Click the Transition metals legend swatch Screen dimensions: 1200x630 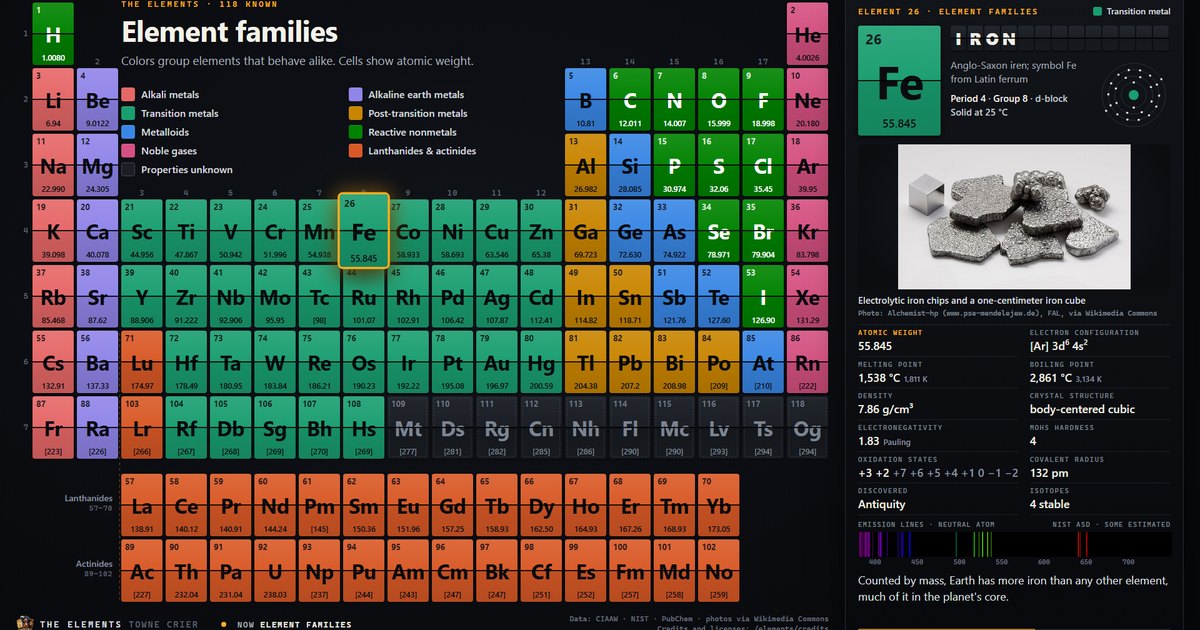pyautogui.click(x=128, y=114)
